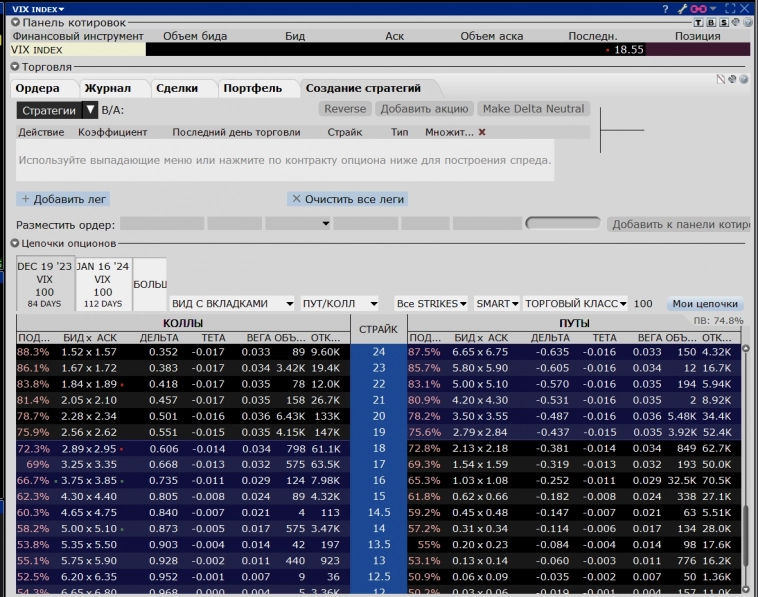The width and height of the screenshot is (758, 597).
Task: Open the ВИД С ВКЛАДКАМИ dropdown
Action: (232, 303)
